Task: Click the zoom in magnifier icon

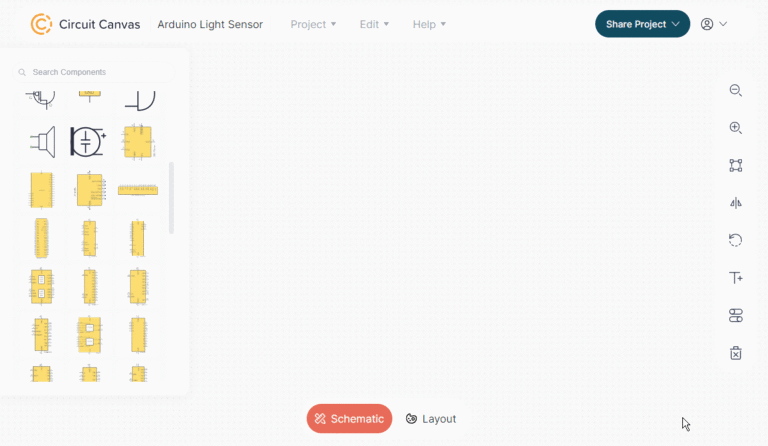Action: tap(736, 128)
